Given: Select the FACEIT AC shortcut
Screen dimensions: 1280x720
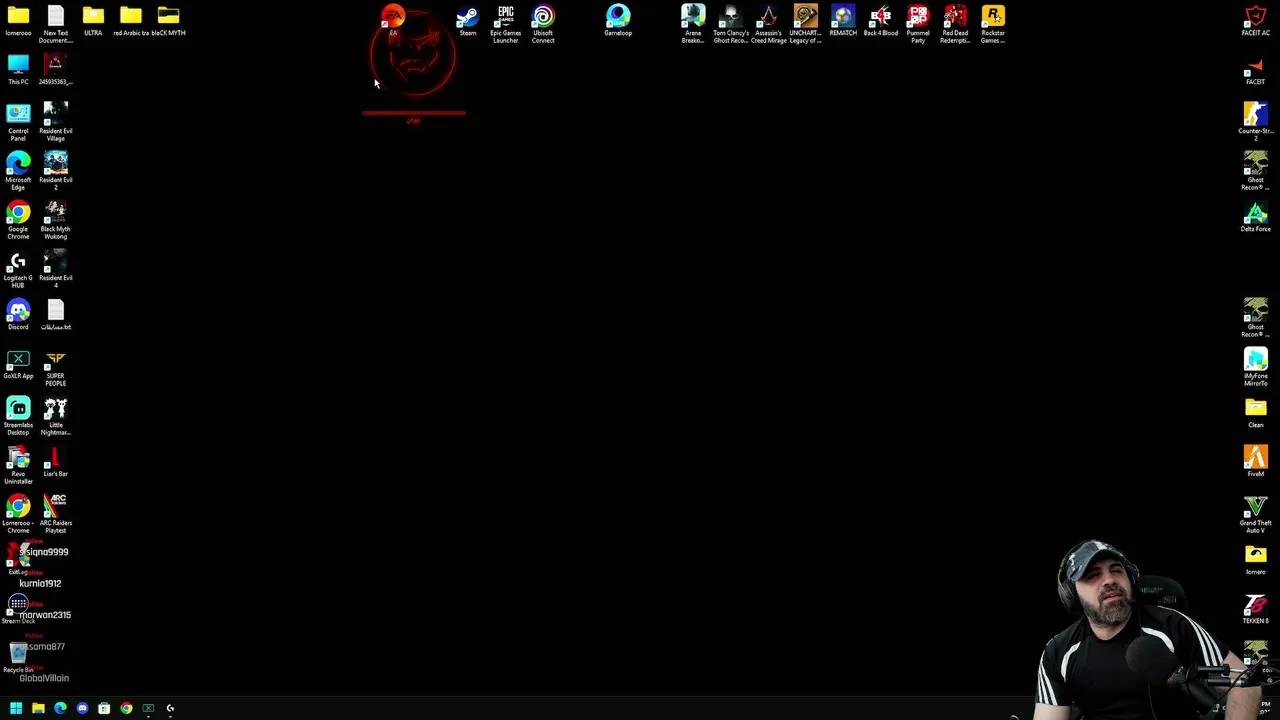Looking at the screenshot, I should click(x=1256, y=21).
